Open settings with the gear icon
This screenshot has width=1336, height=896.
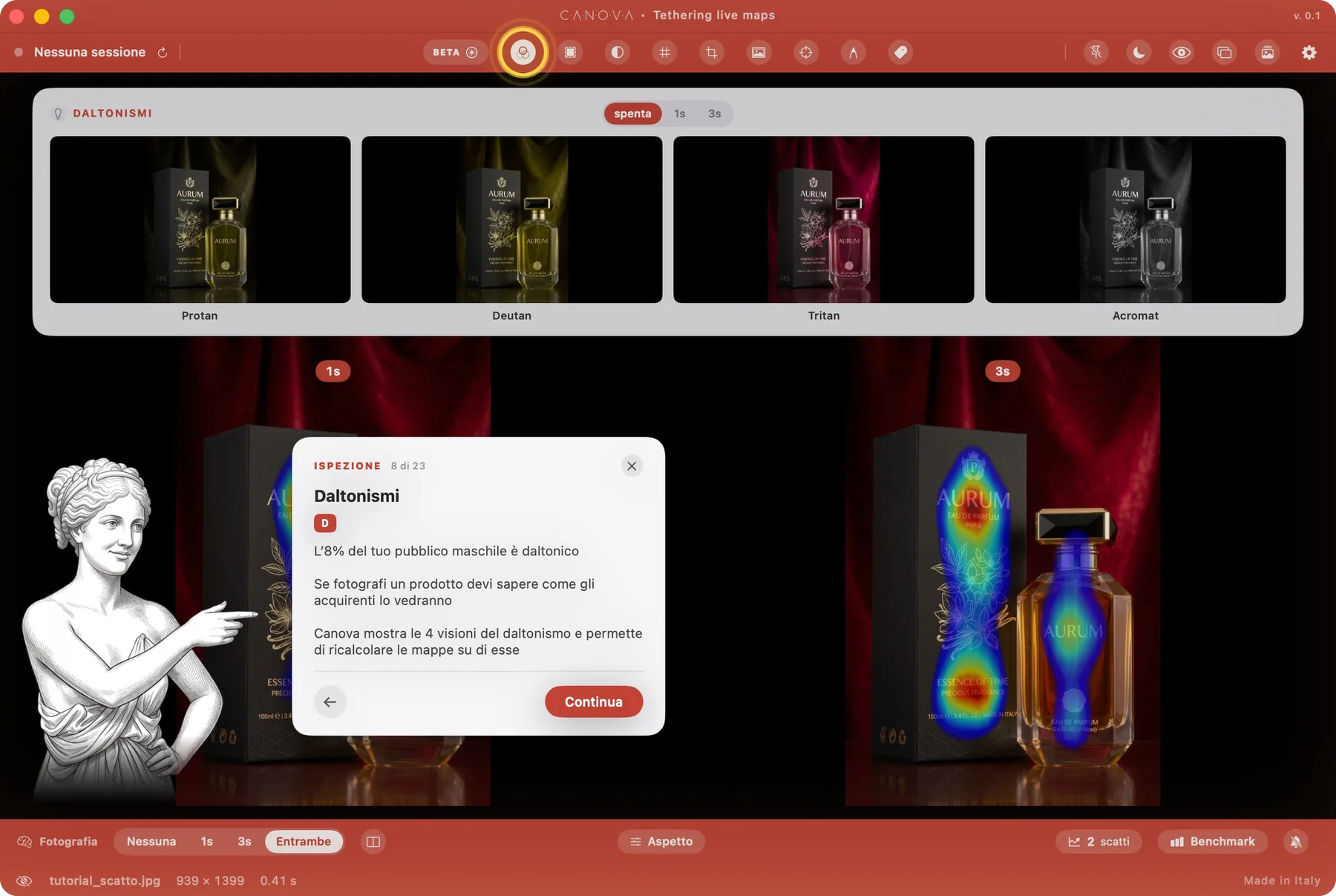(x=1309, y=52)
